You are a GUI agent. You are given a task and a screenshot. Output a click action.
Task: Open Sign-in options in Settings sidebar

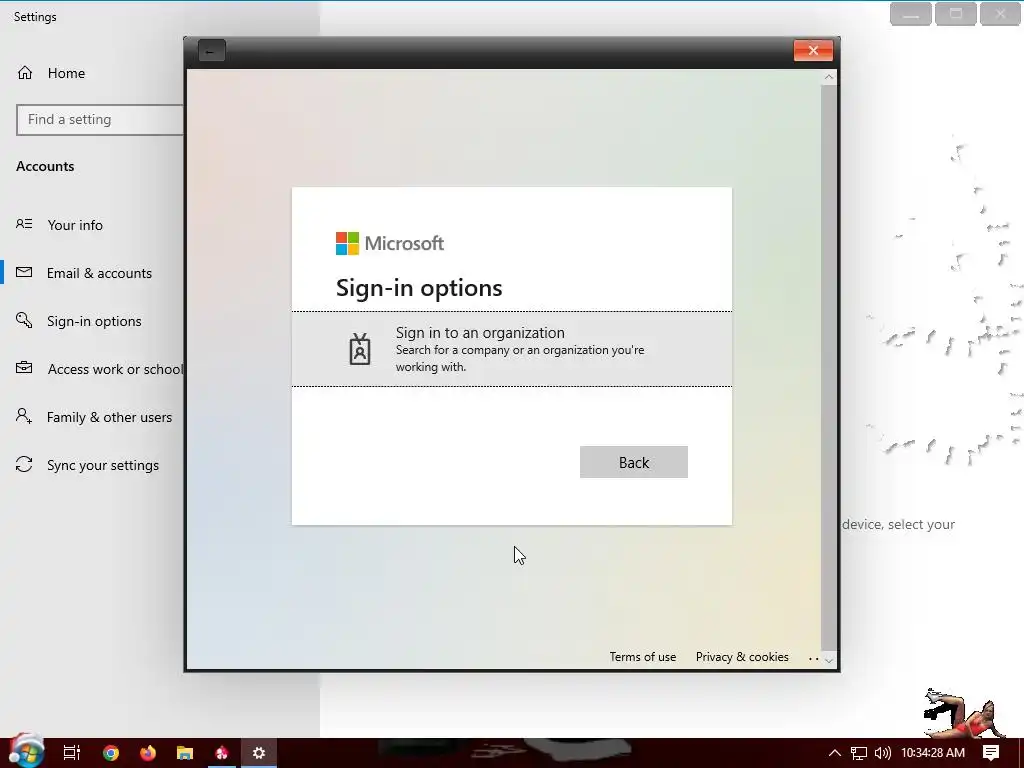click(94, 321)
